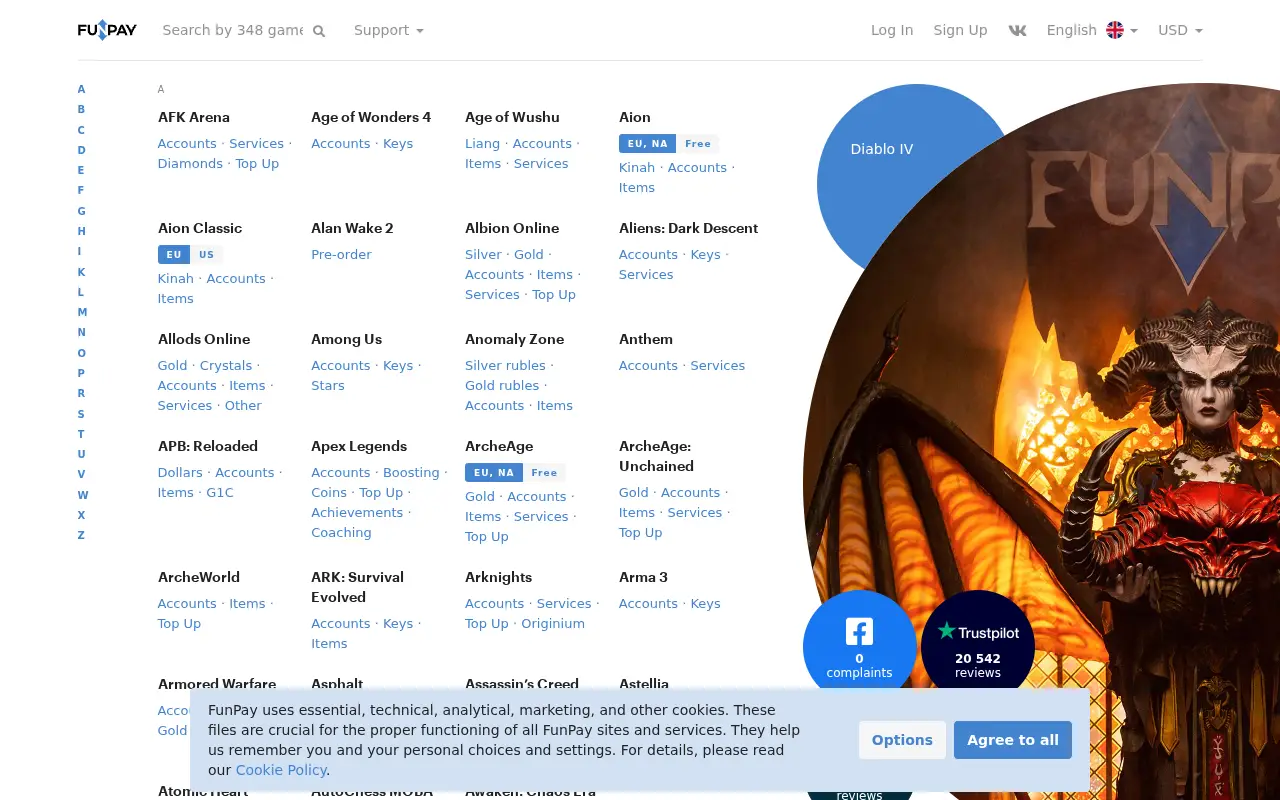Open Apex Legends Coaching link
This screenshot has height=800, width=1280.
click(x=341, y=533)
